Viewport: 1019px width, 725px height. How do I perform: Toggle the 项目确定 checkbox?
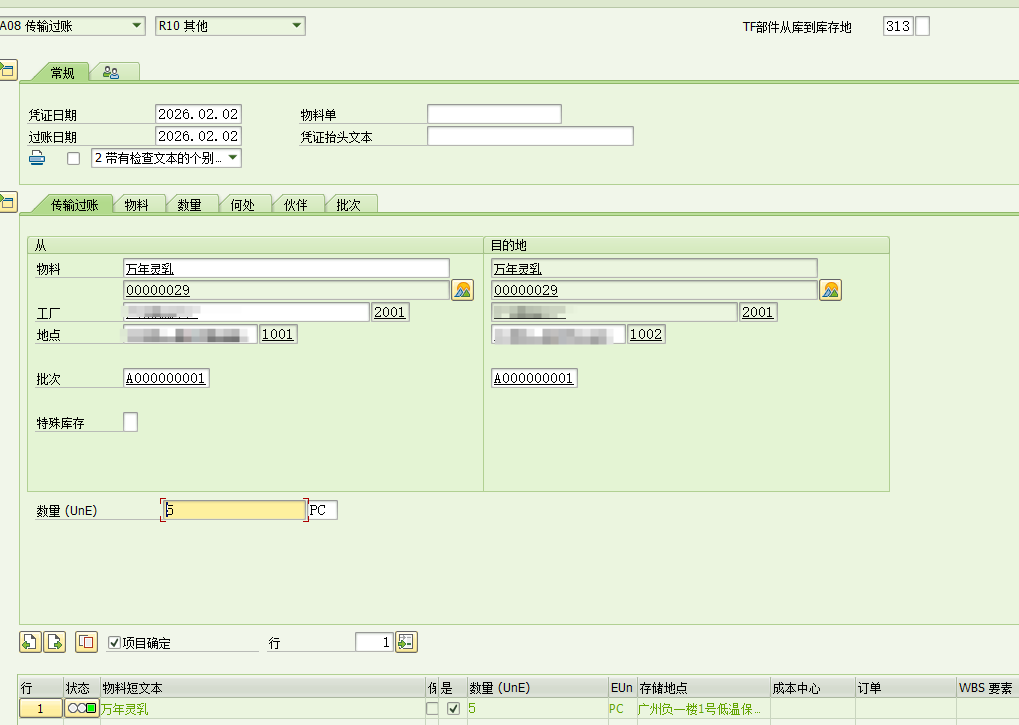(114, 643)
